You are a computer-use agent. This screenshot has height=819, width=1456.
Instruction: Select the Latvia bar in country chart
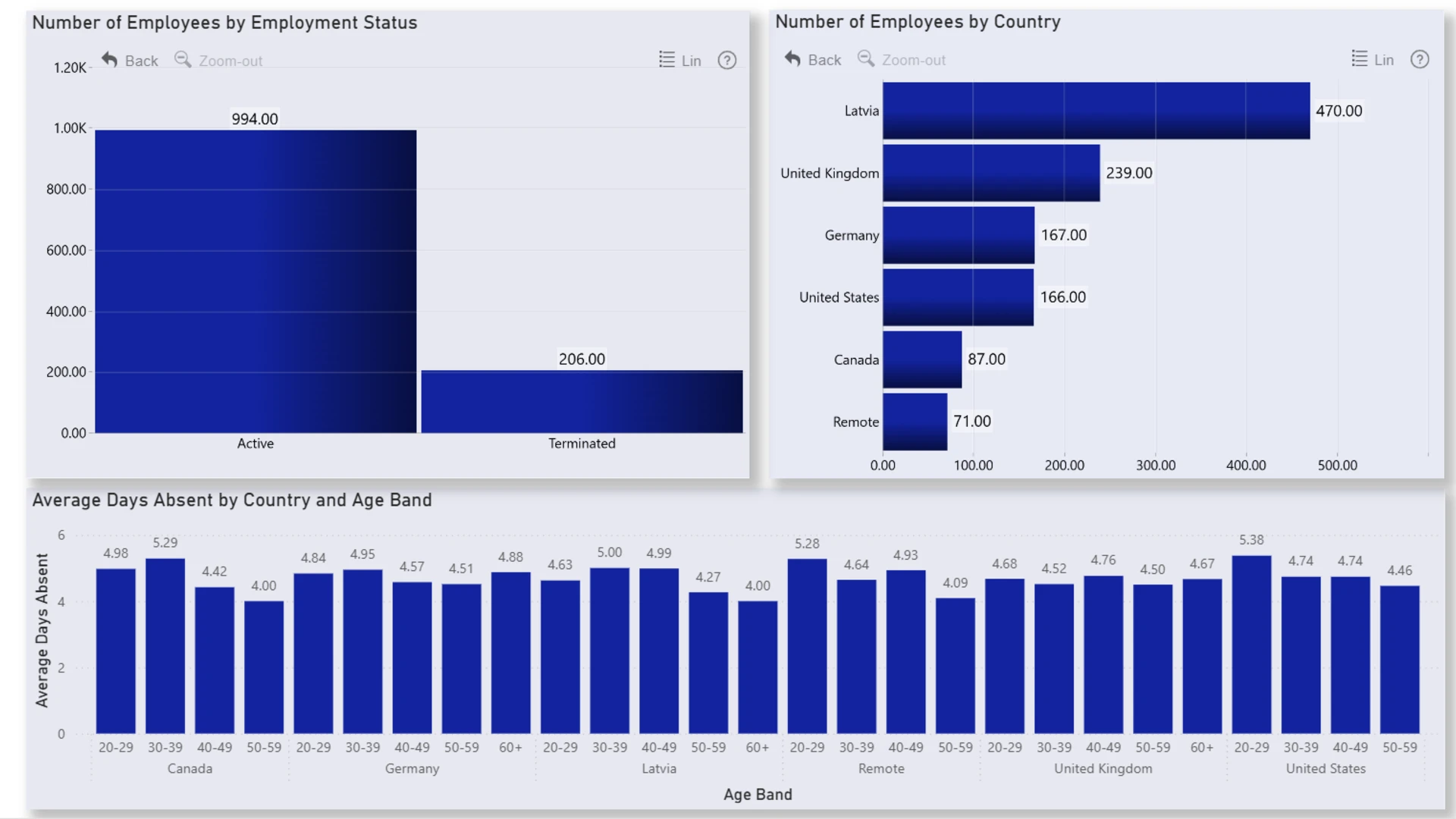coord(1096,111)
